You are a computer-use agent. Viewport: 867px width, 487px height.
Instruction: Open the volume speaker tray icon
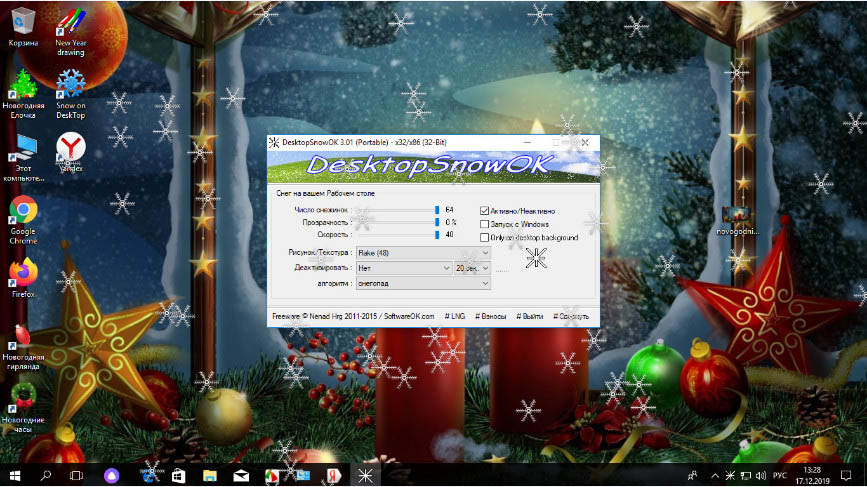[x=761, y=475]
